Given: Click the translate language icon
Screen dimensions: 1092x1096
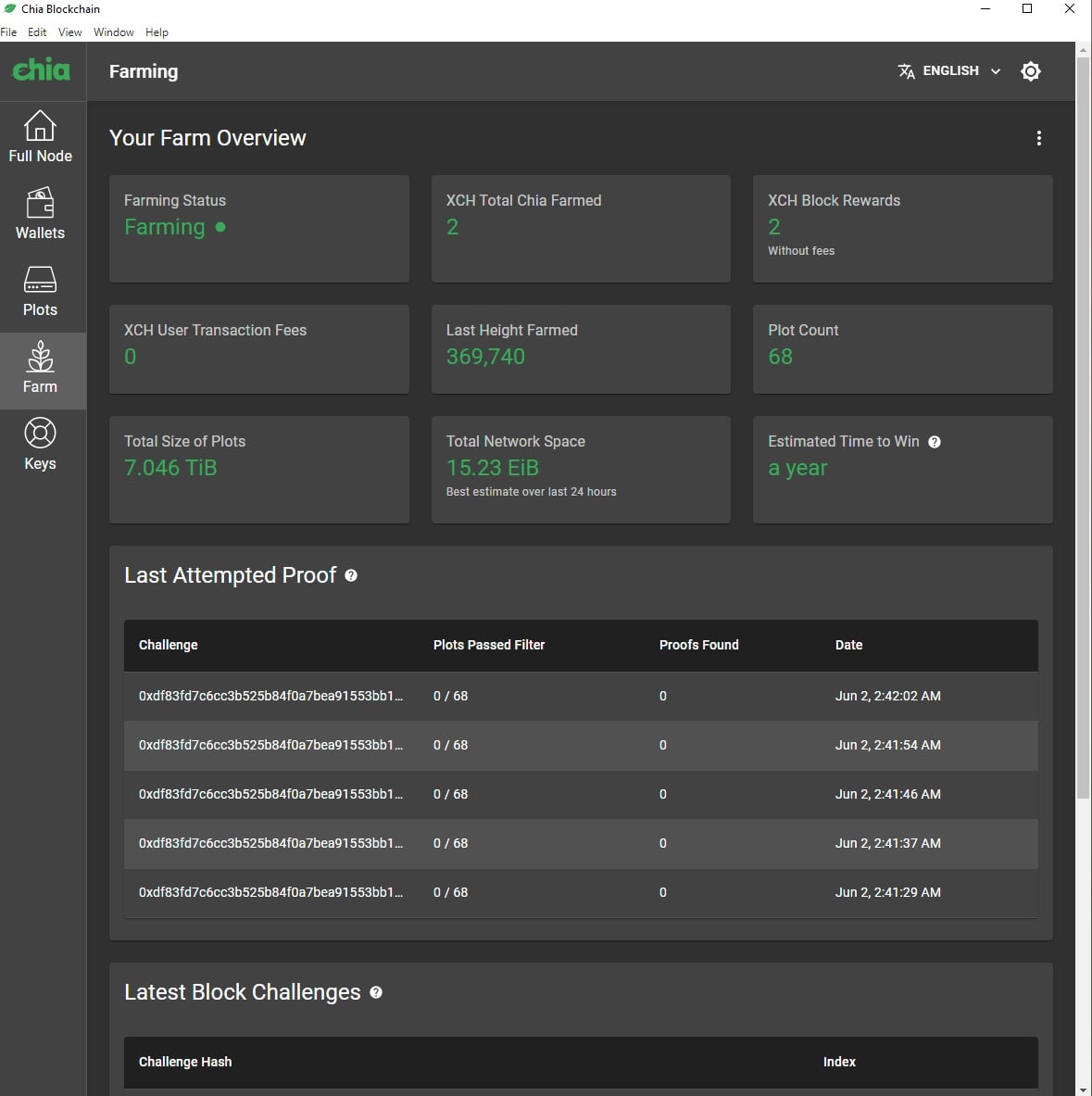Looking at the screenshot, I should click(906, 71).
